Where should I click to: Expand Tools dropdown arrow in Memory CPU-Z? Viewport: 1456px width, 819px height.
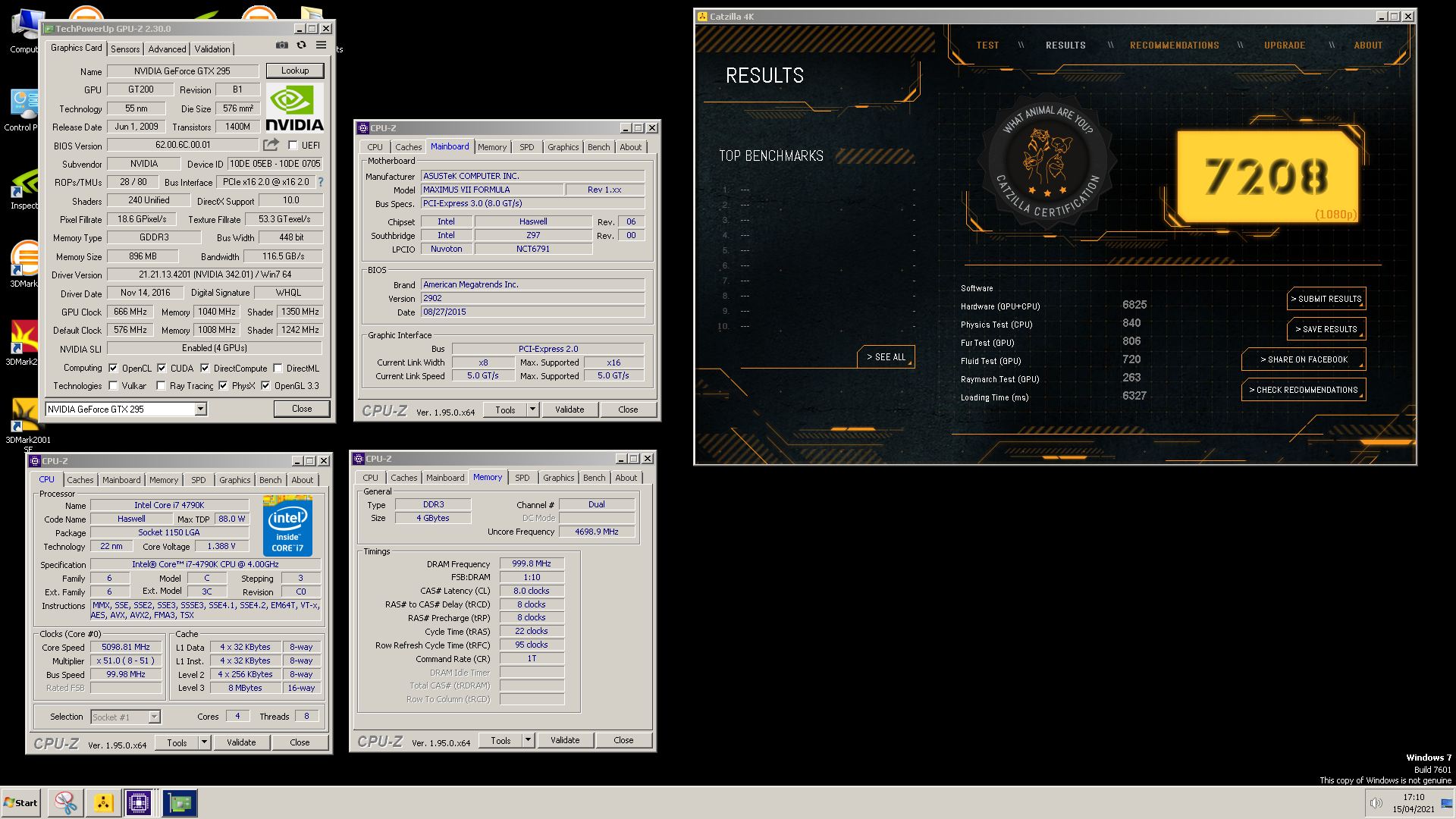tap(528, 740)
